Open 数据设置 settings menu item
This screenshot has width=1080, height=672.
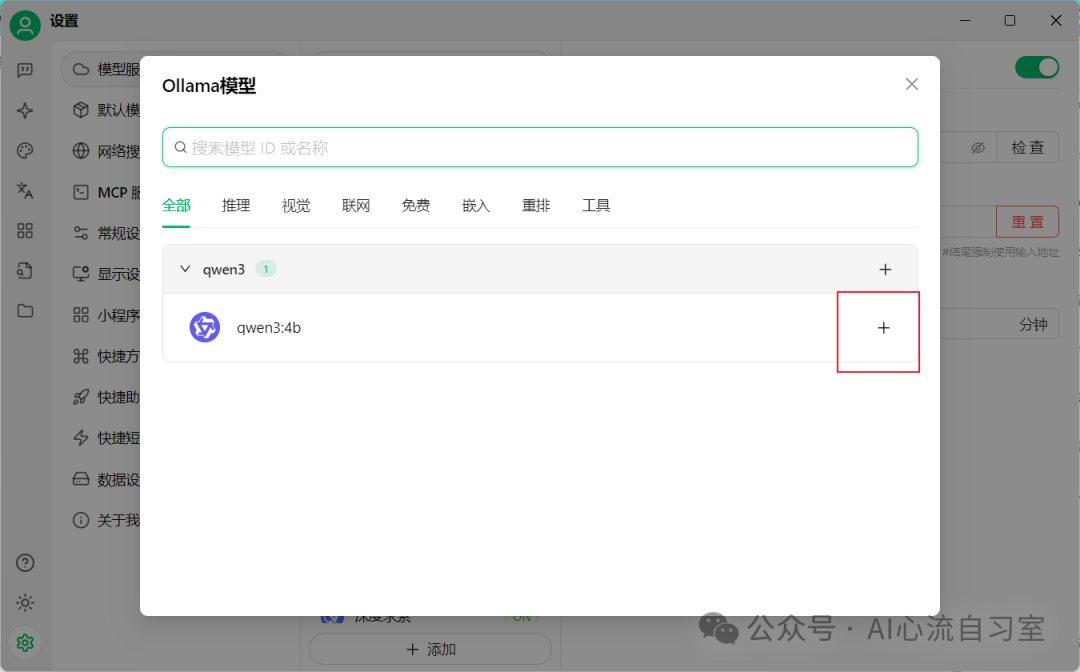107,479
